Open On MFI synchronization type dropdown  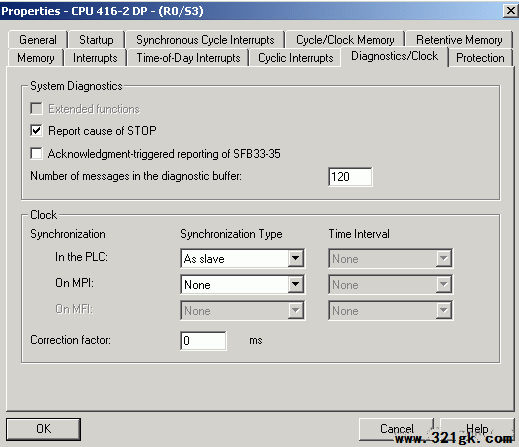[x=242, y=311]
